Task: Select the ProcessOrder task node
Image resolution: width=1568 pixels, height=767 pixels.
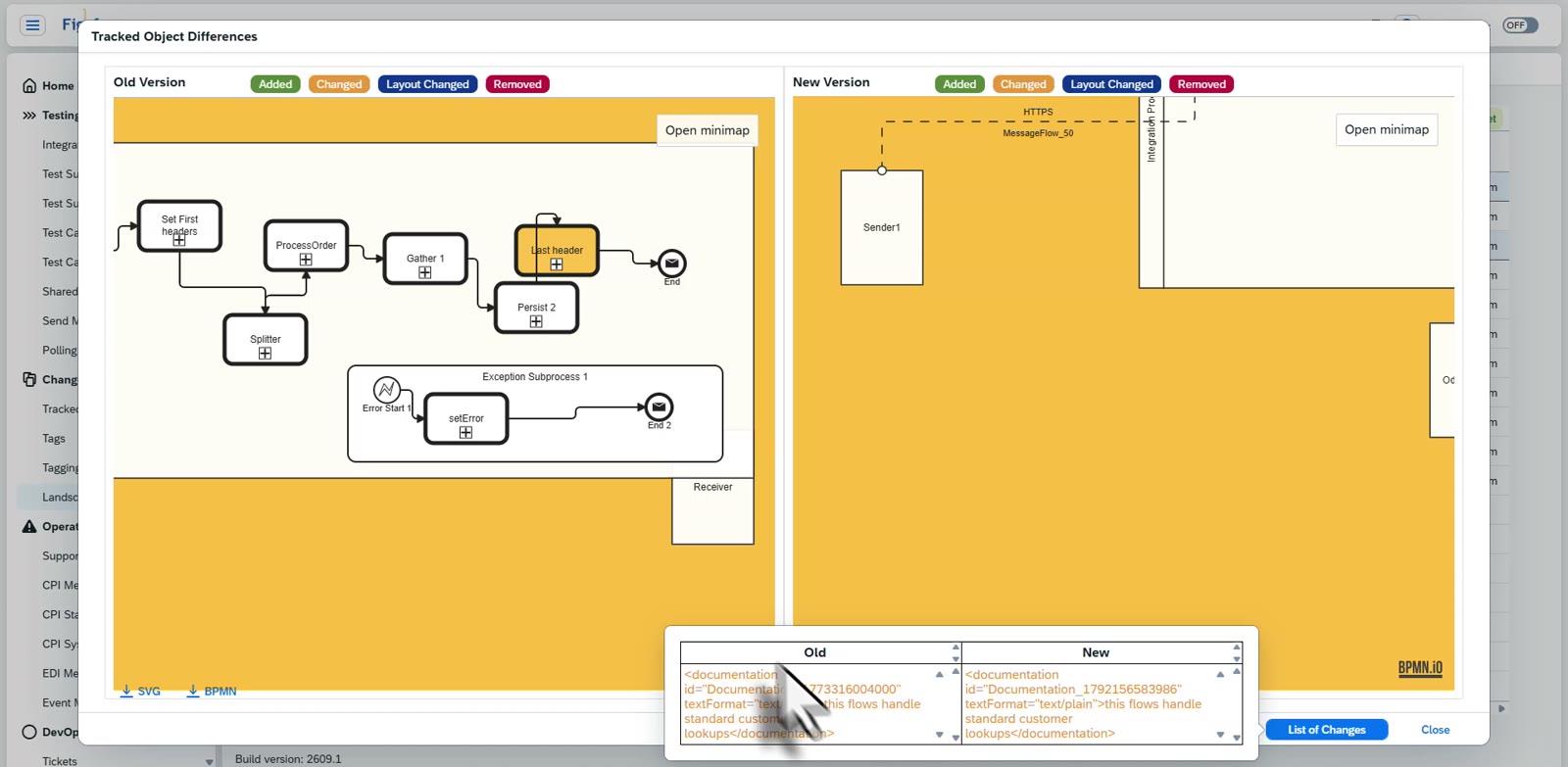Action: [x=306, y=246]
